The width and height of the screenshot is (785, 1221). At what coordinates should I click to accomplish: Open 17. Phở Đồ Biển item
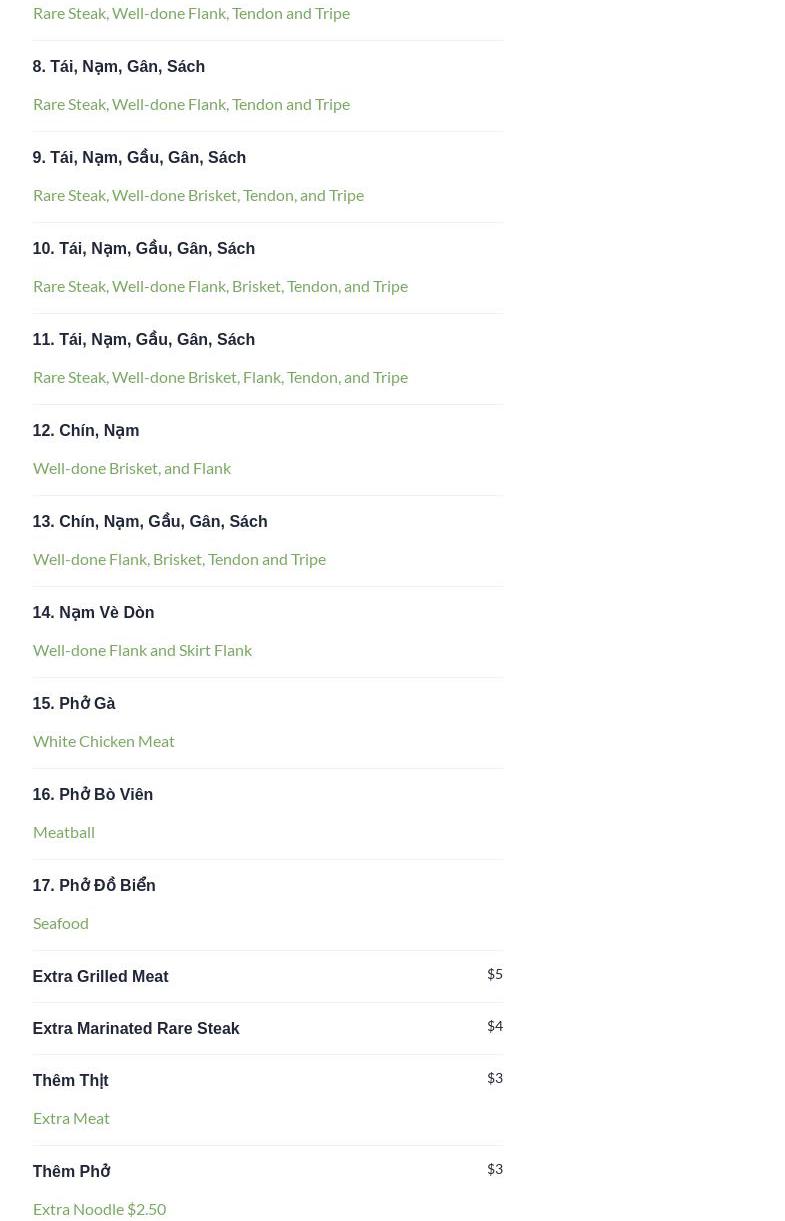pyautogui.click(x=93, y=885)
